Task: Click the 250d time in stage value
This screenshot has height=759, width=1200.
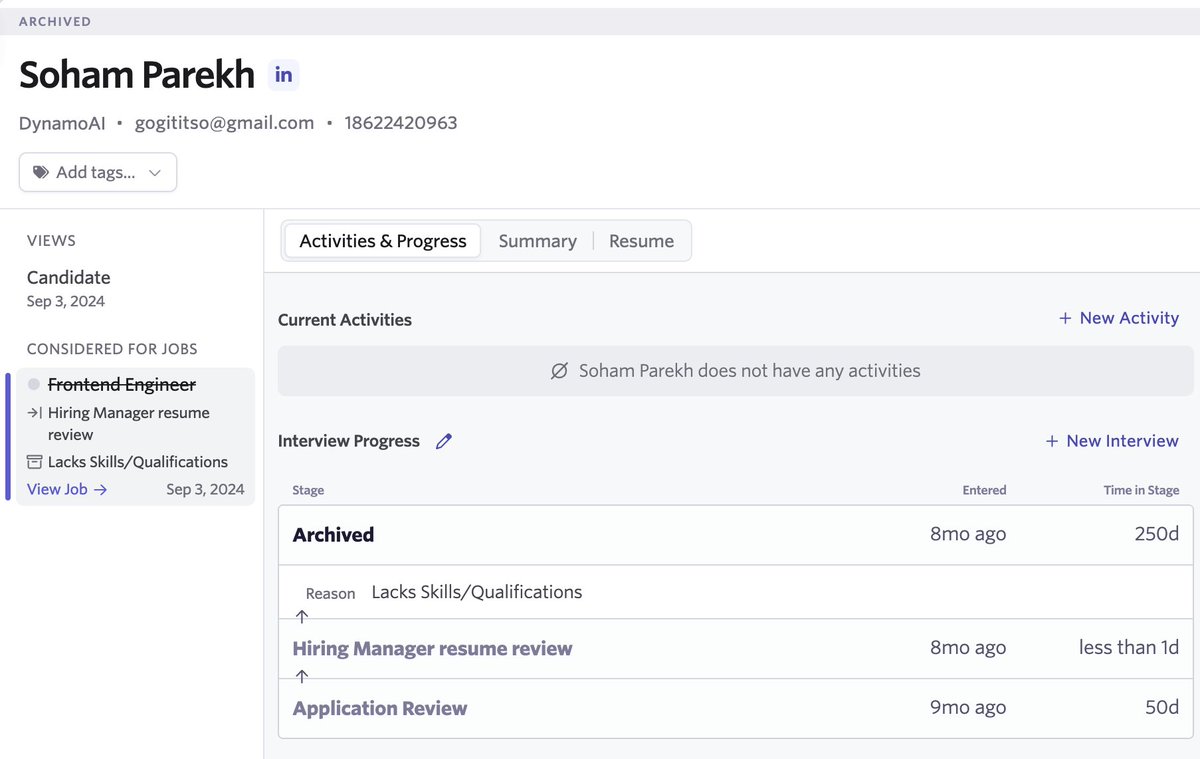Action: click(1157, 534)
